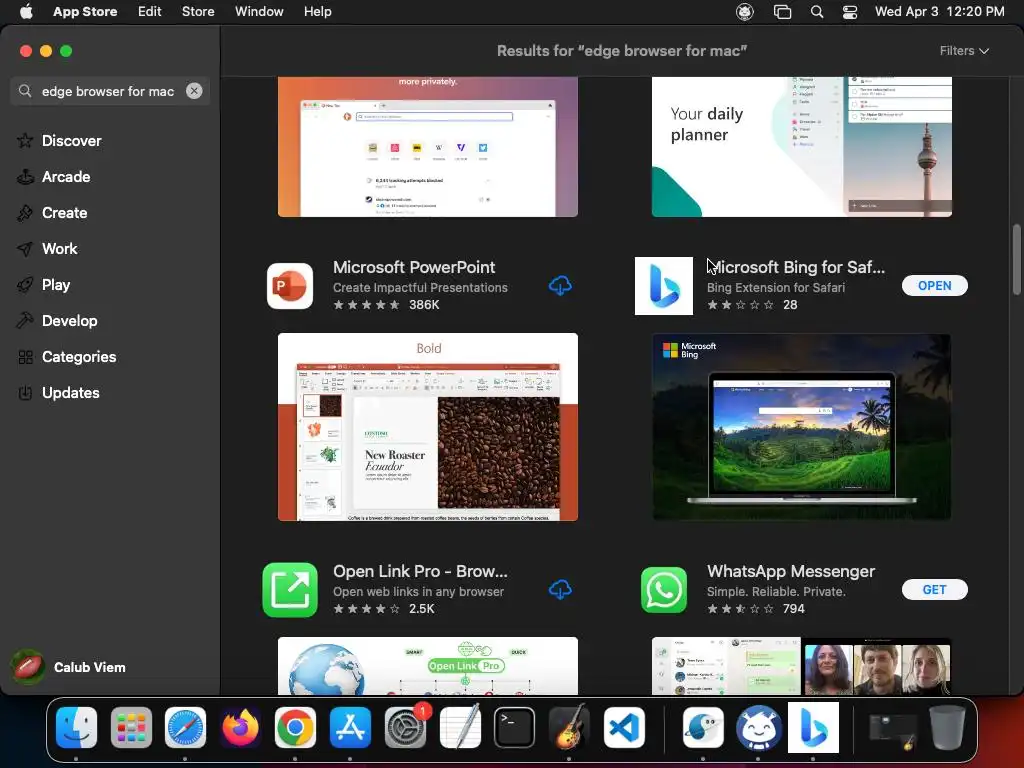This screenshot has width=1024, height=768.
Task: Clear the search field with the X icon
Action: pyautogui.click(x=194, y=91)
